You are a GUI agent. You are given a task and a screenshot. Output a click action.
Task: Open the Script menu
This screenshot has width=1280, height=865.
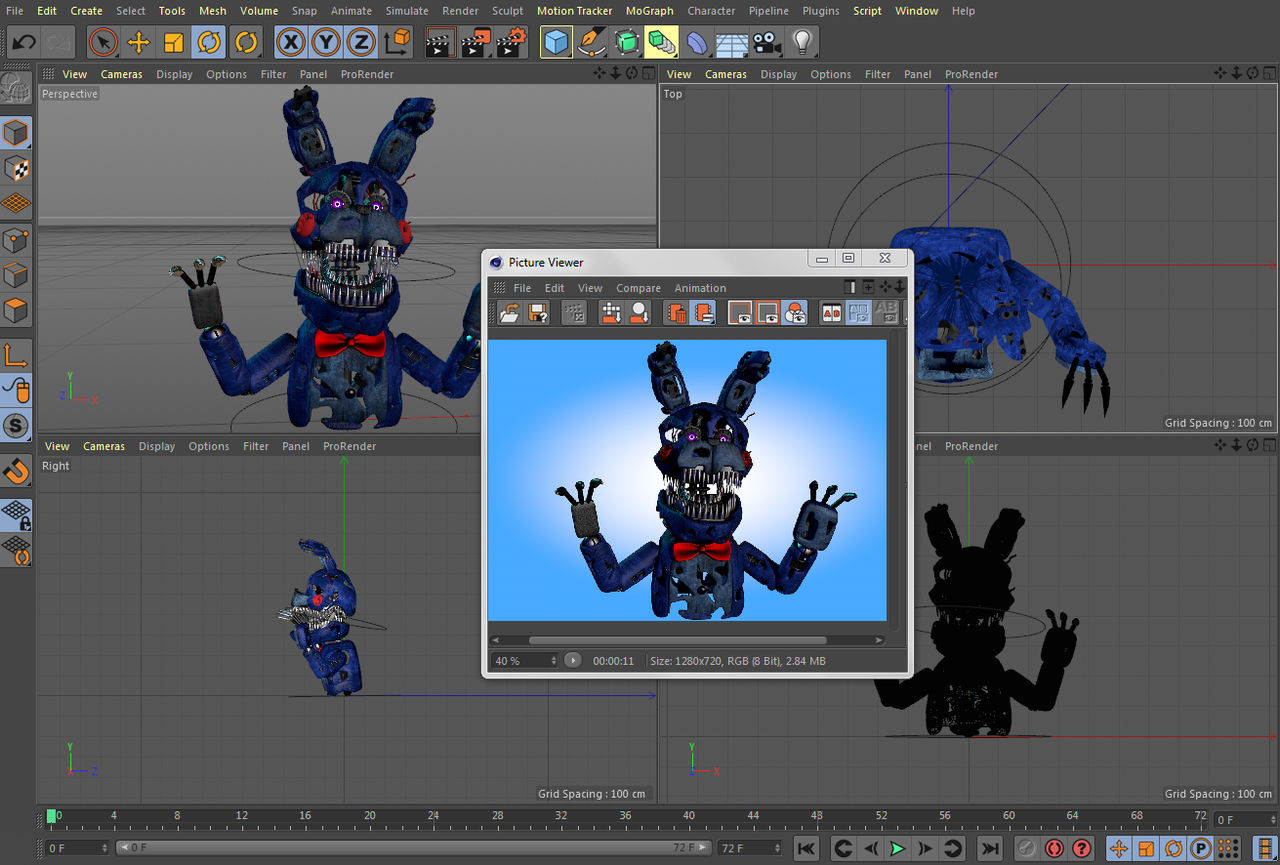point(867,11)
